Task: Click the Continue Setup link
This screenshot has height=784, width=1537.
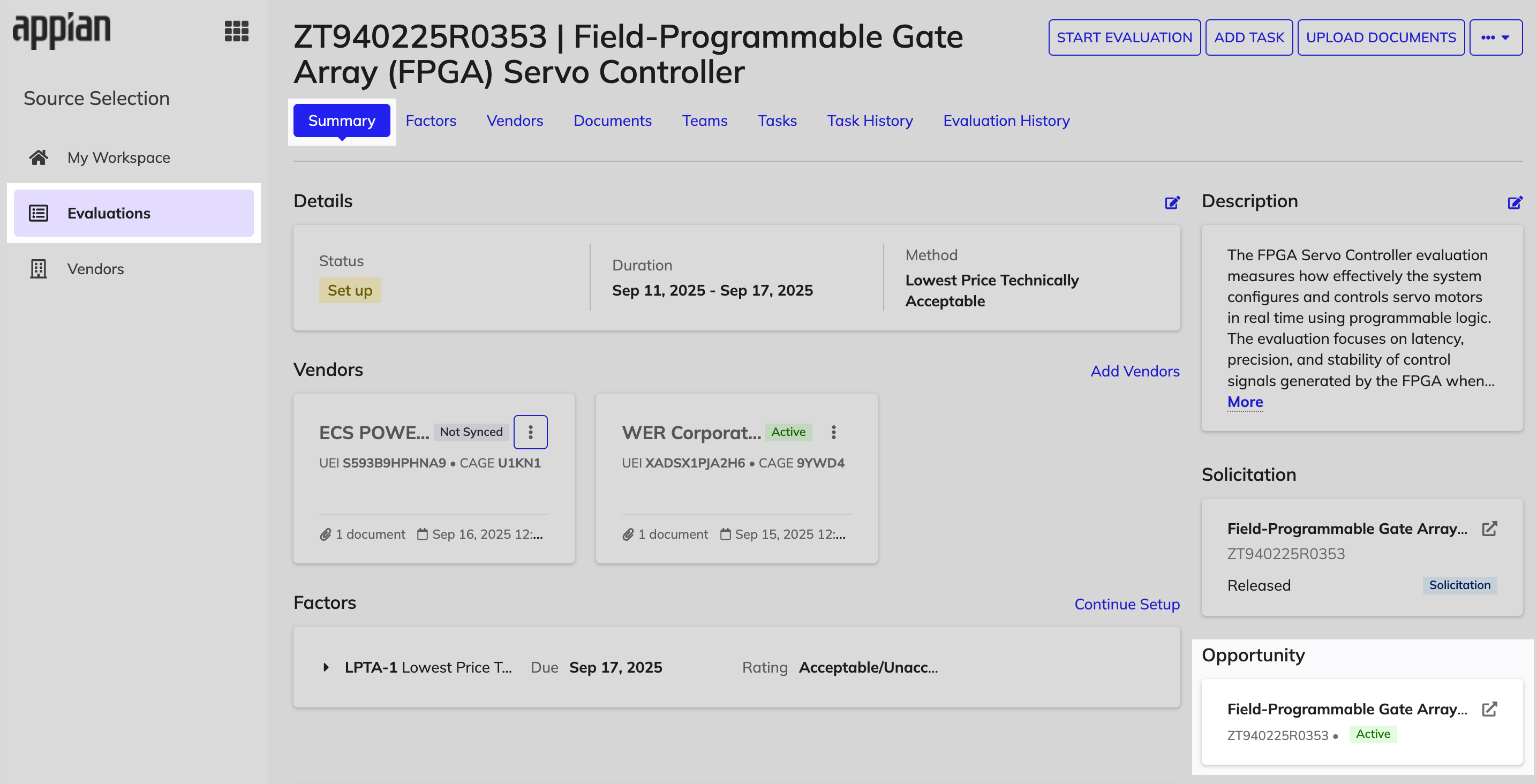Action: [1127, 605]
